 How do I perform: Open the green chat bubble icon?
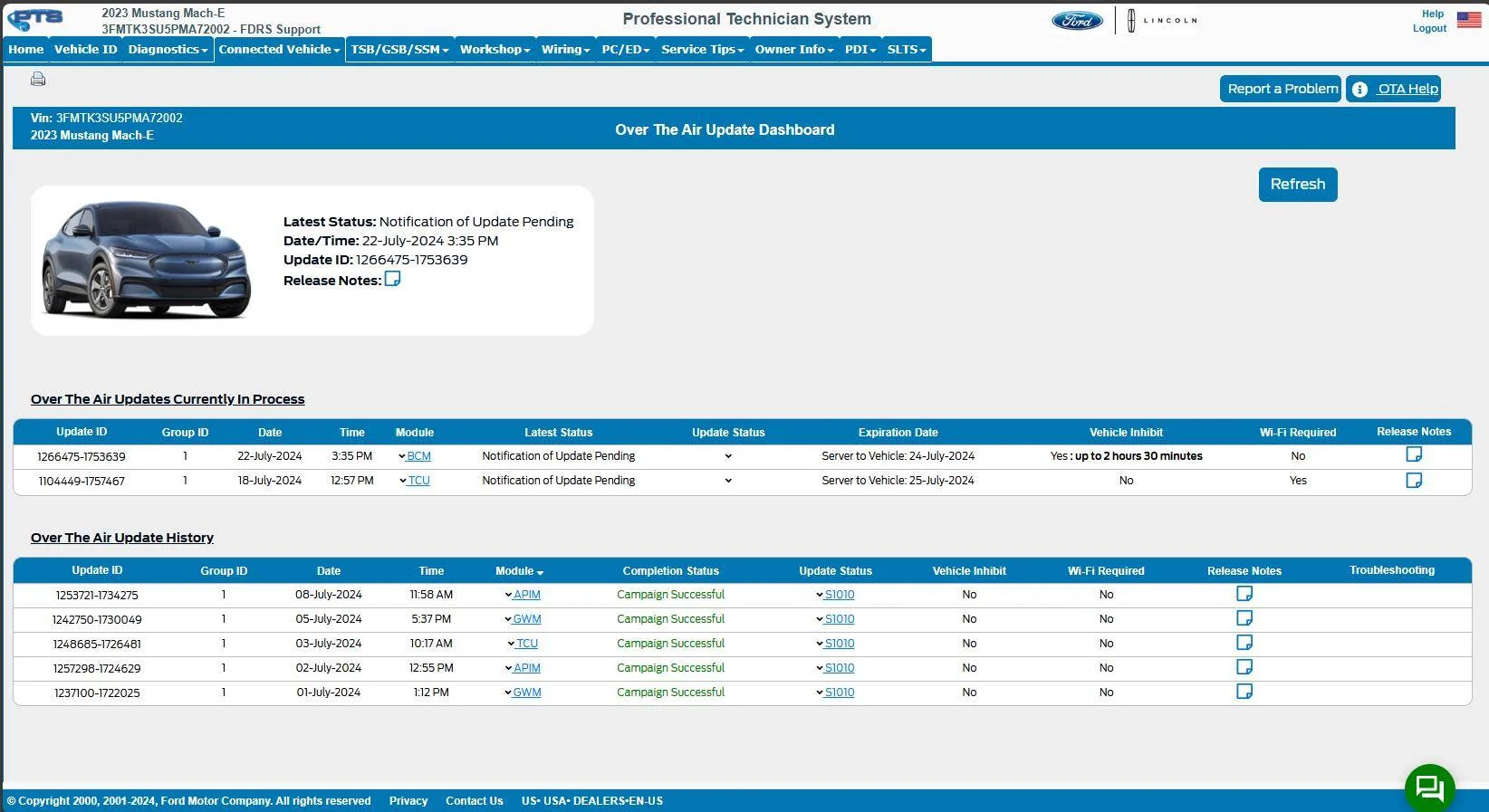1429,788
